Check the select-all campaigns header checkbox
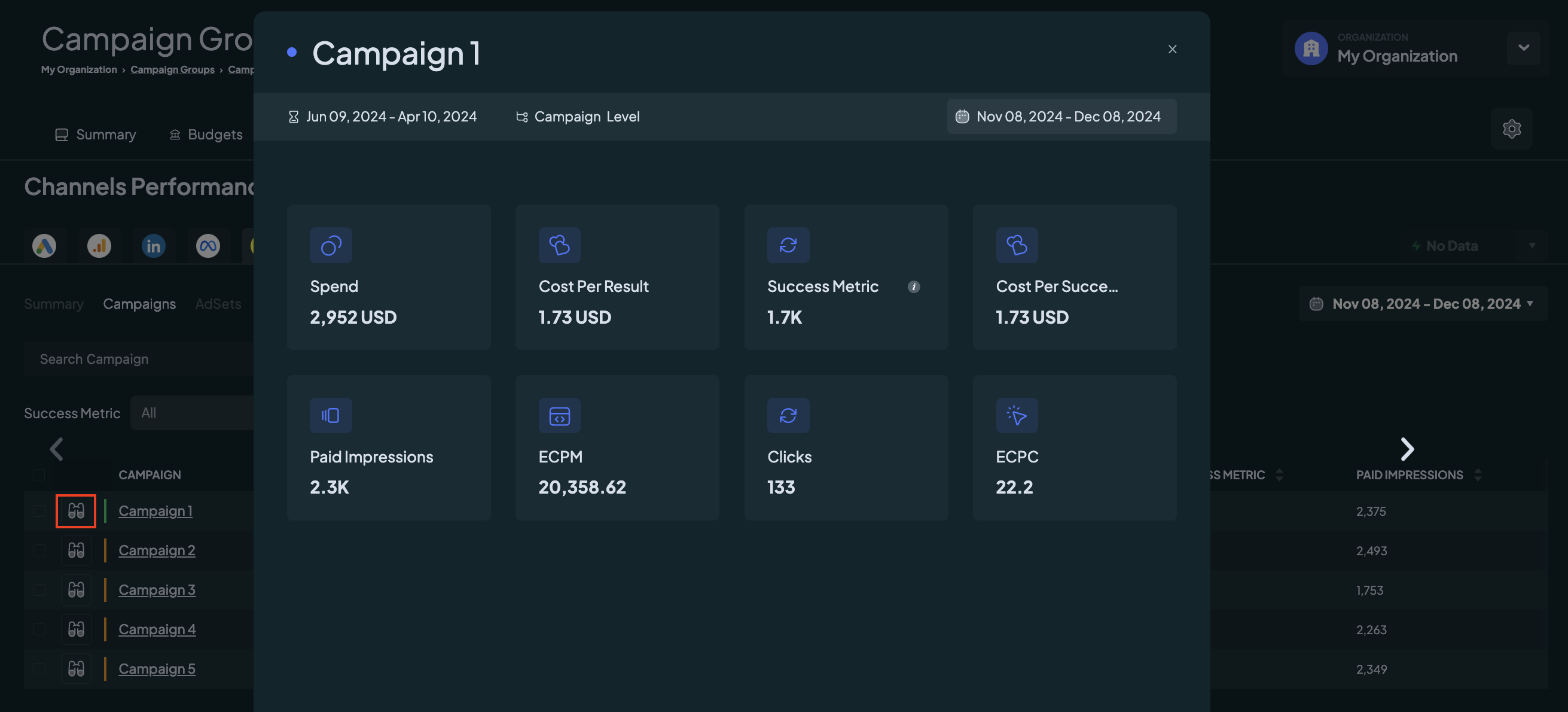 39,475
